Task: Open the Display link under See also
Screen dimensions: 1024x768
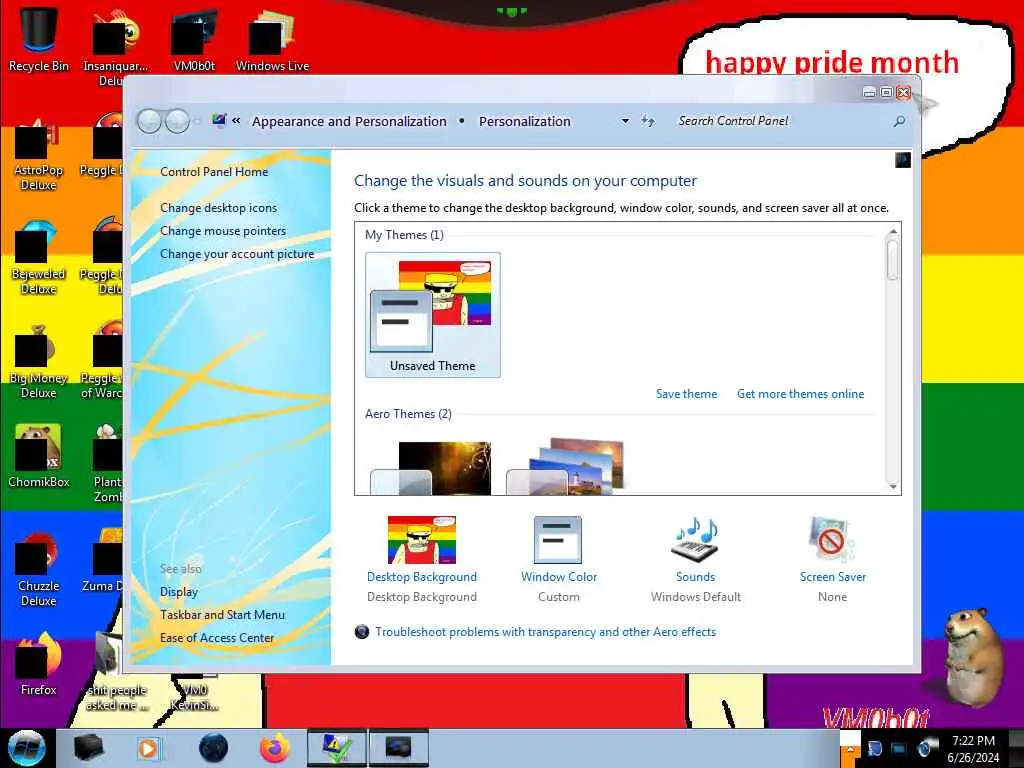Action: 179,592
